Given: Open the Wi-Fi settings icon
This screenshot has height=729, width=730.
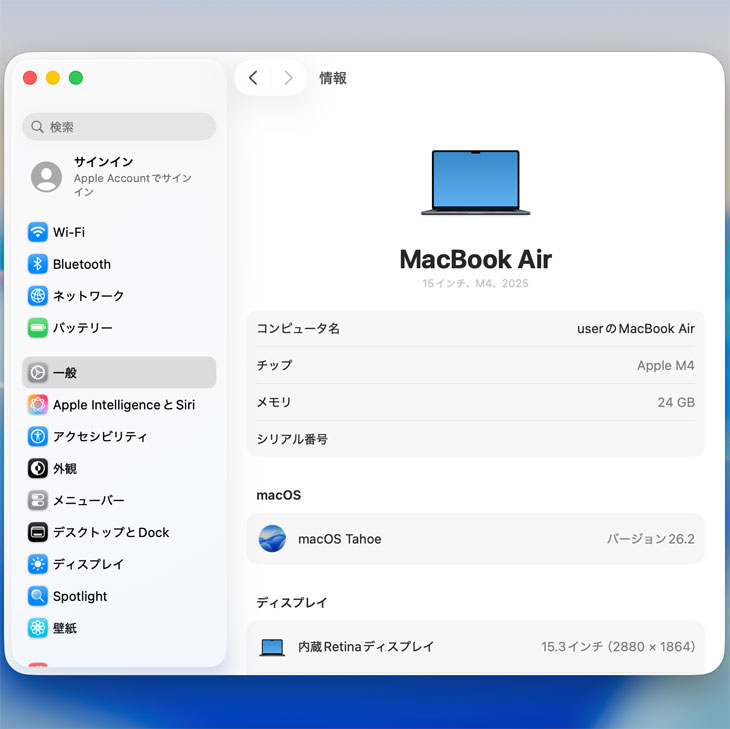Looking at the screenshot, I should [38, 232].
